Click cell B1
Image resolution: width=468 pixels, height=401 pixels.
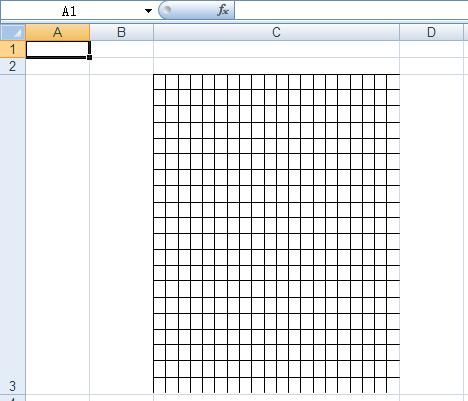[121, 49]
